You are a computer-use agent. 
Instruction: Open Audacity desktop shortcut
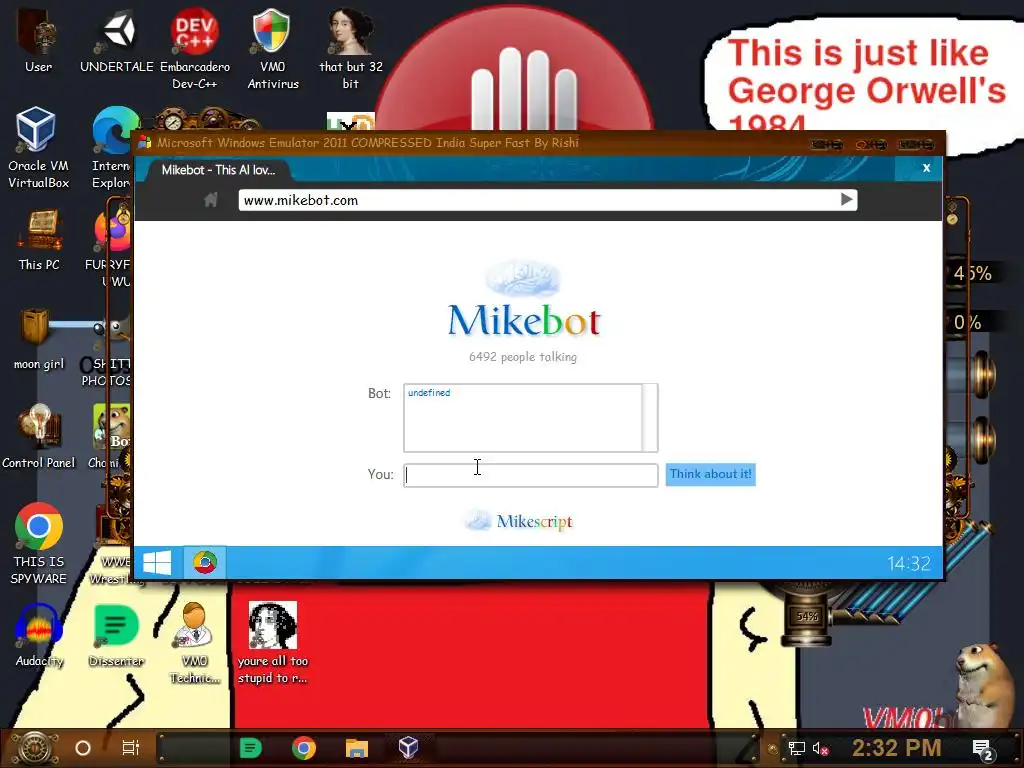click(x=39, y=635)
